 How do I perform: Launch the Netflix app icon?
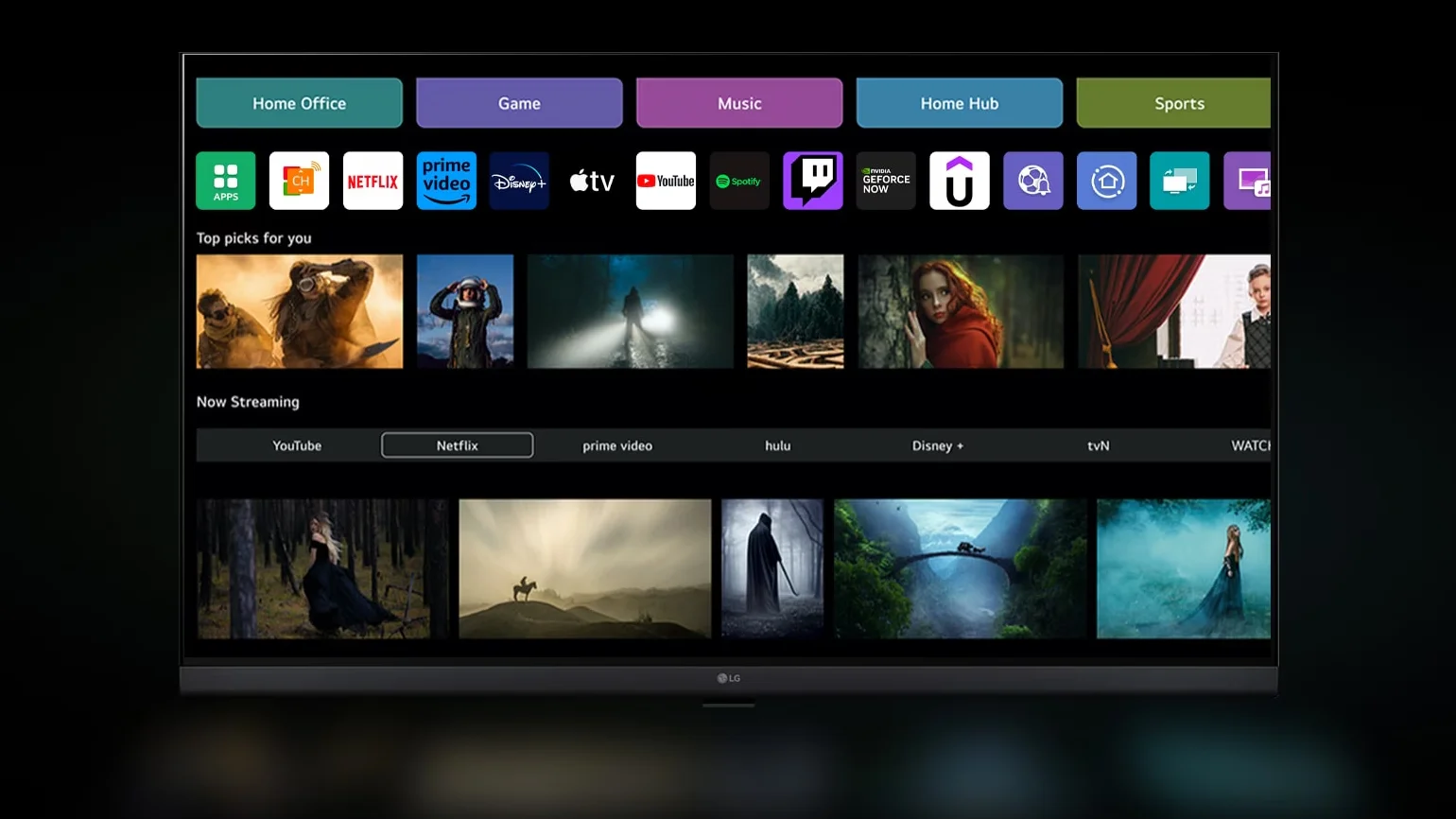(373, 181)
